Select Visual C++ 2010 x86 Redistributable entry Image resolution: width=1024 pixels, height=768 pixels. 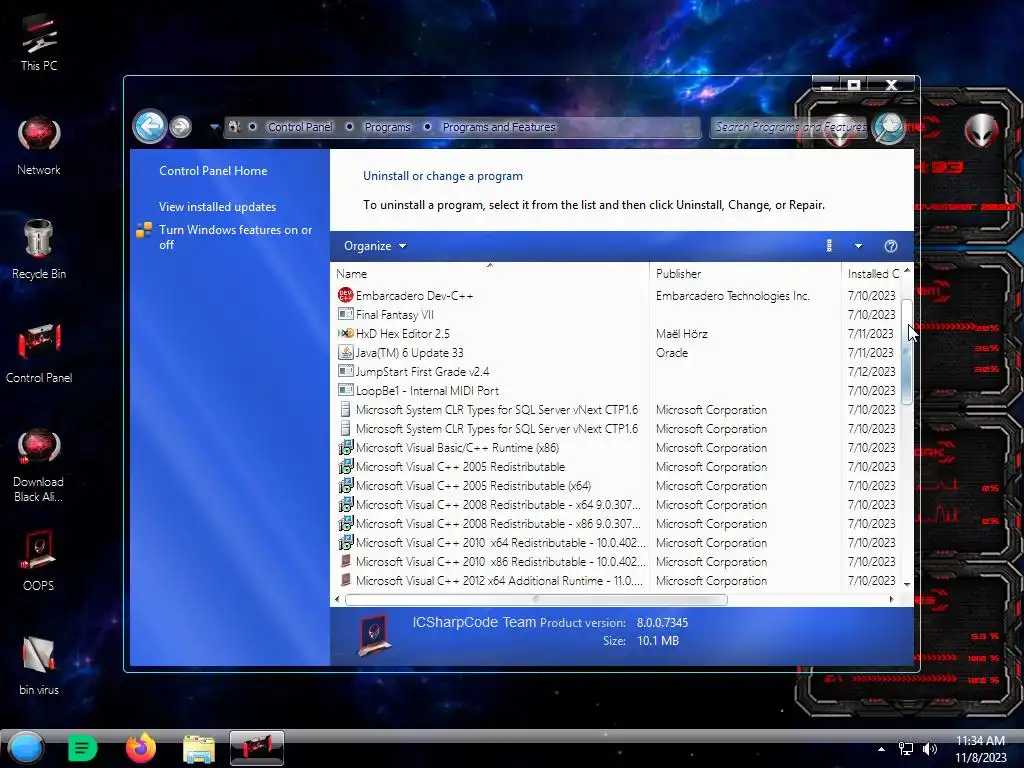click(500, 562)
